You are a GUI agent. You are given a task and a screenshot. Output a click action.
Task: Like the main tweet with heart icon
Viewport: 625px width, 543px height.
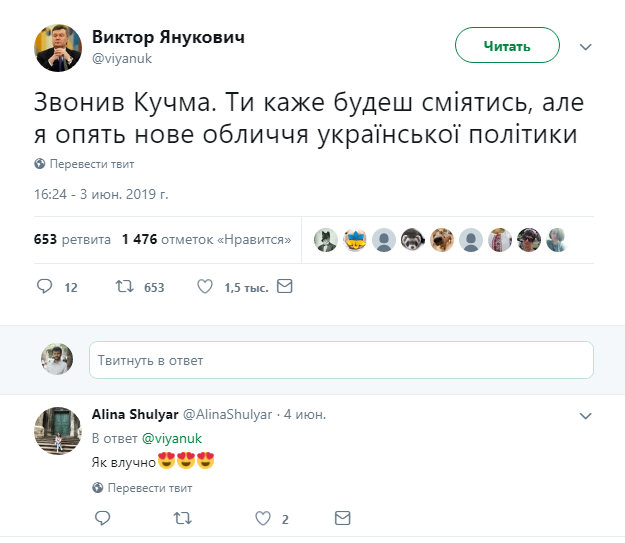(205, 287)
